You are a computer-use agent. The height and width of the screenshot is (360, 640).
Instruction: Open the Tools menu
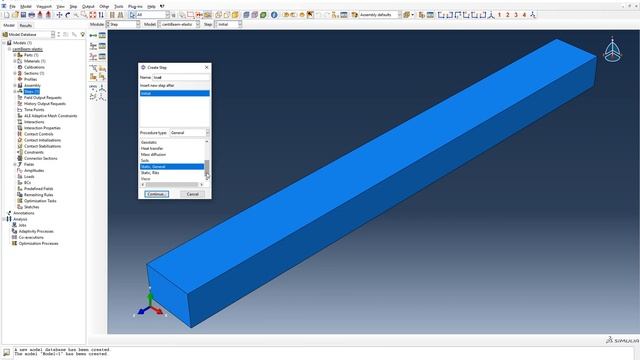118,7
